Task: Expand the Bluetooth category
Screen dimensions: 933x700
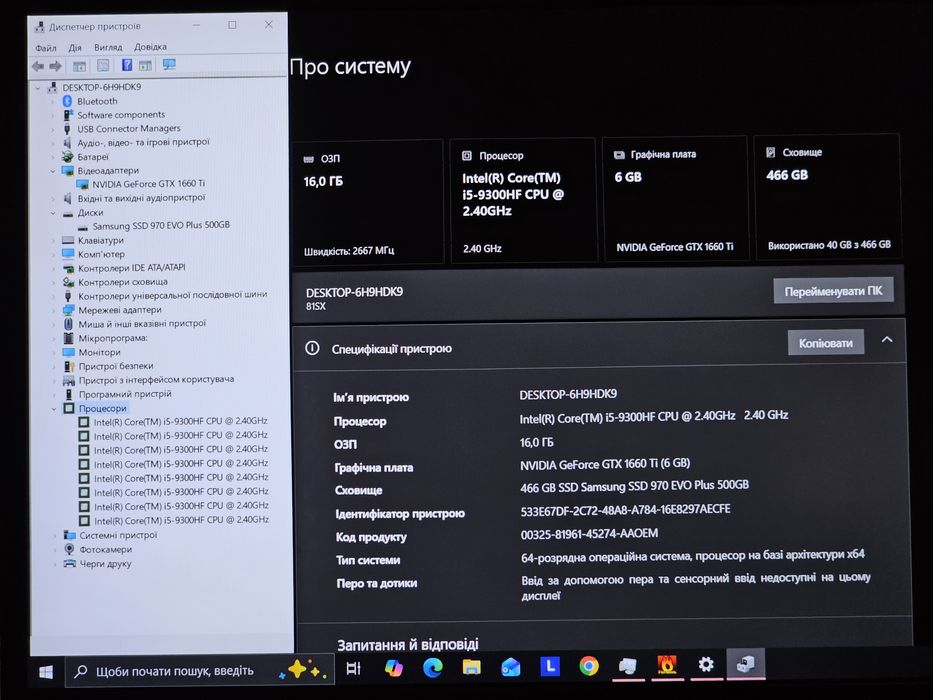Action: coord(53,102)
